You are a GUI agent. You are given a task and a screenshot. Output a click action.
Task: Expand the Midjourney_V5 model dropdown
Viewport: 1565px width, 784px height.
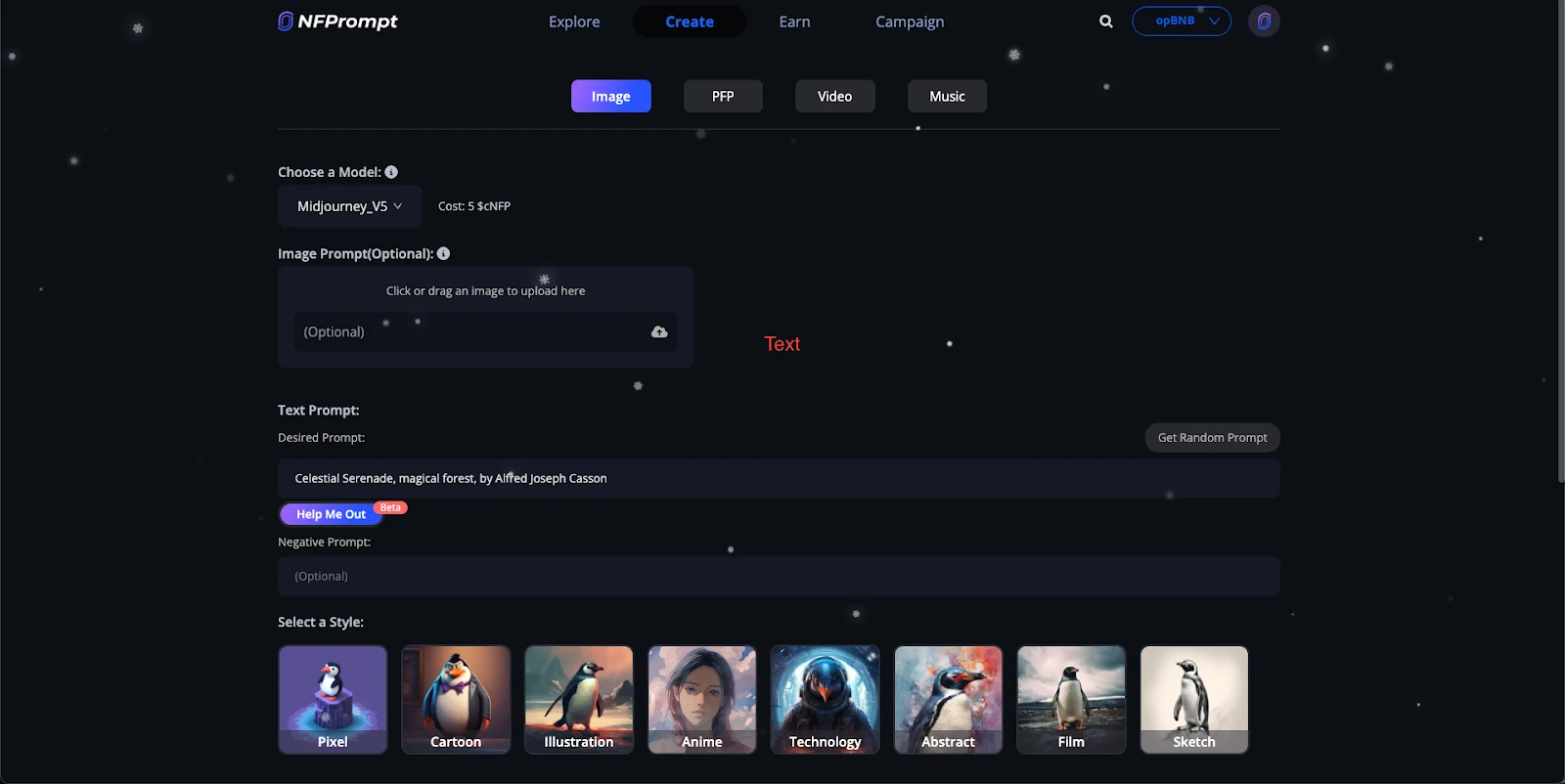point(349,206)
